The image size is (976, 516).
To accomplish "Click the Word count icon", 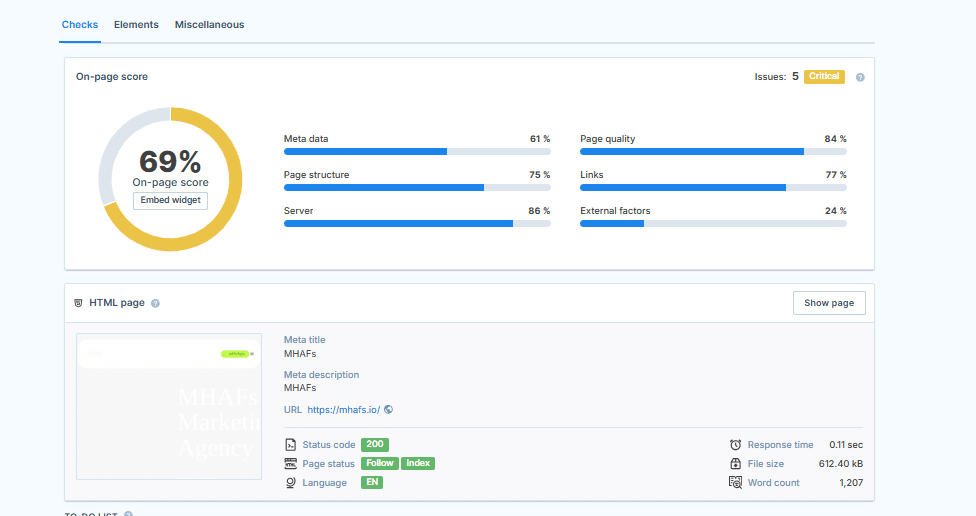I will pyautogui.click(x=736, y=483).
